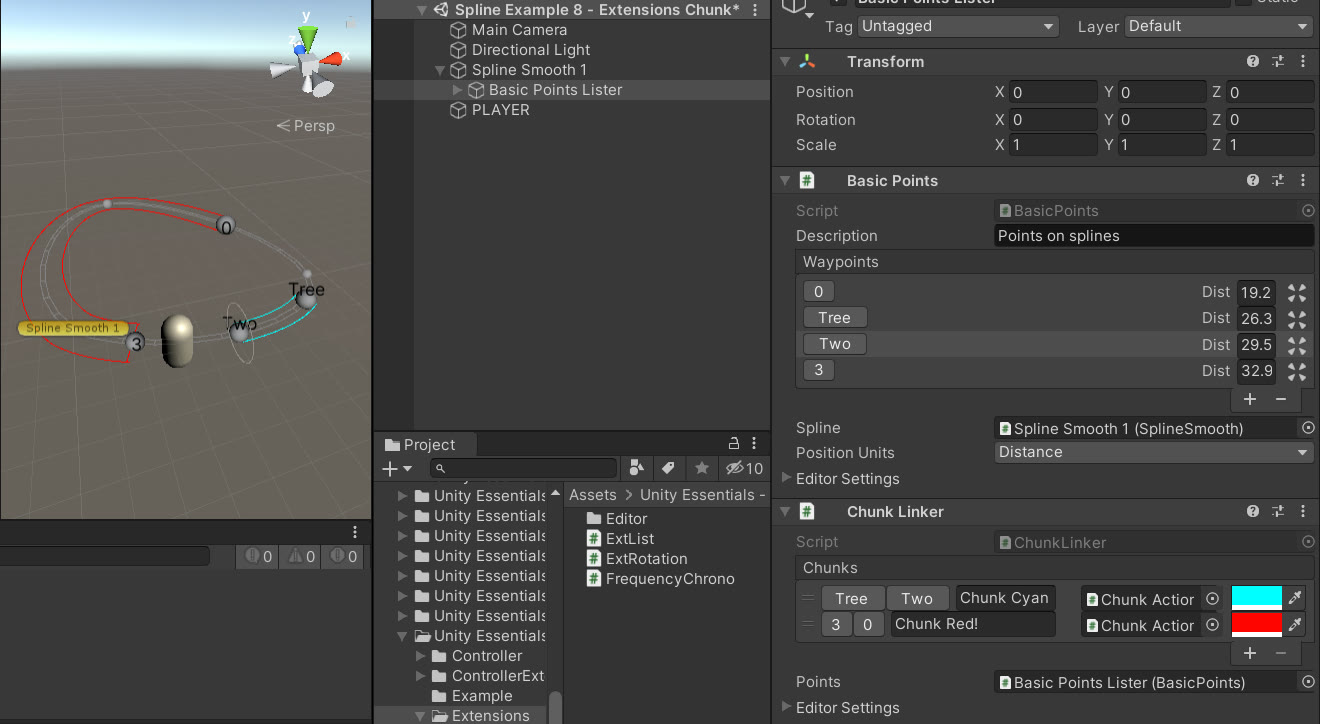Open the Chunk Linker three-dot menu
The image size is (1320, 724).
click(x=1303, y=512)
